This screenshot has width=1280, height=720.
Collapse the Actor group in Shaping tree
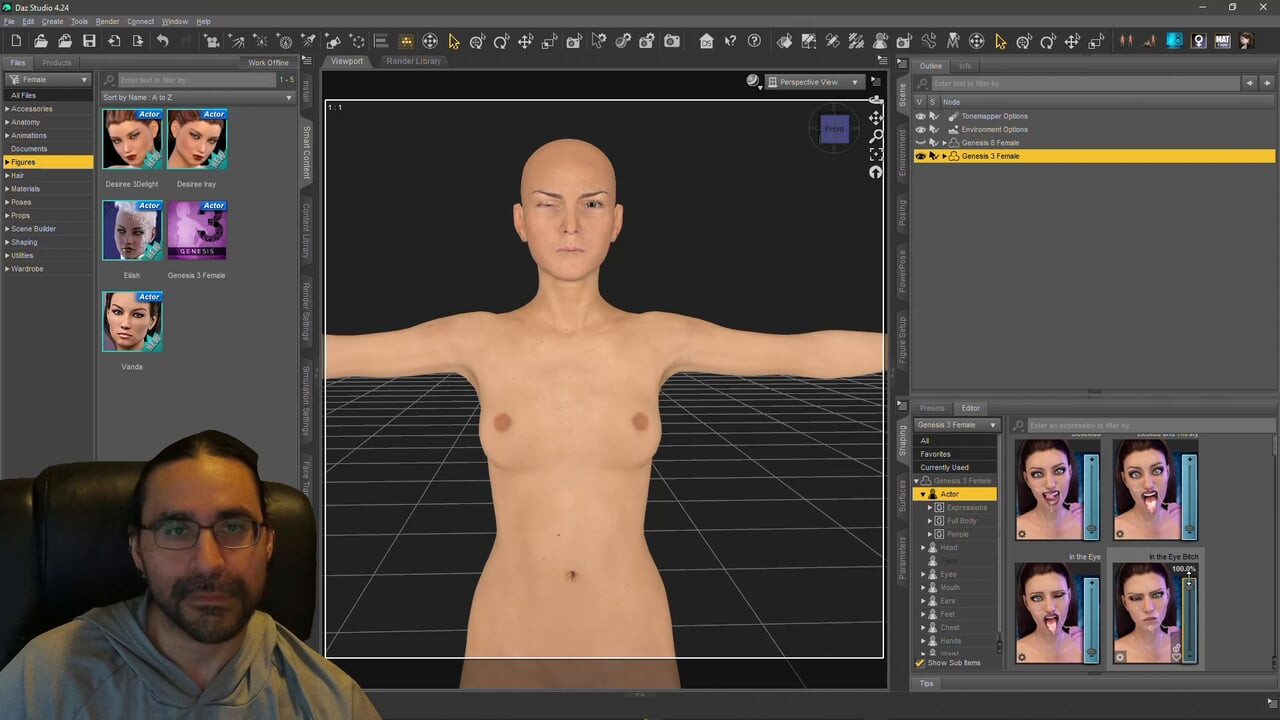tap(923, 494)
